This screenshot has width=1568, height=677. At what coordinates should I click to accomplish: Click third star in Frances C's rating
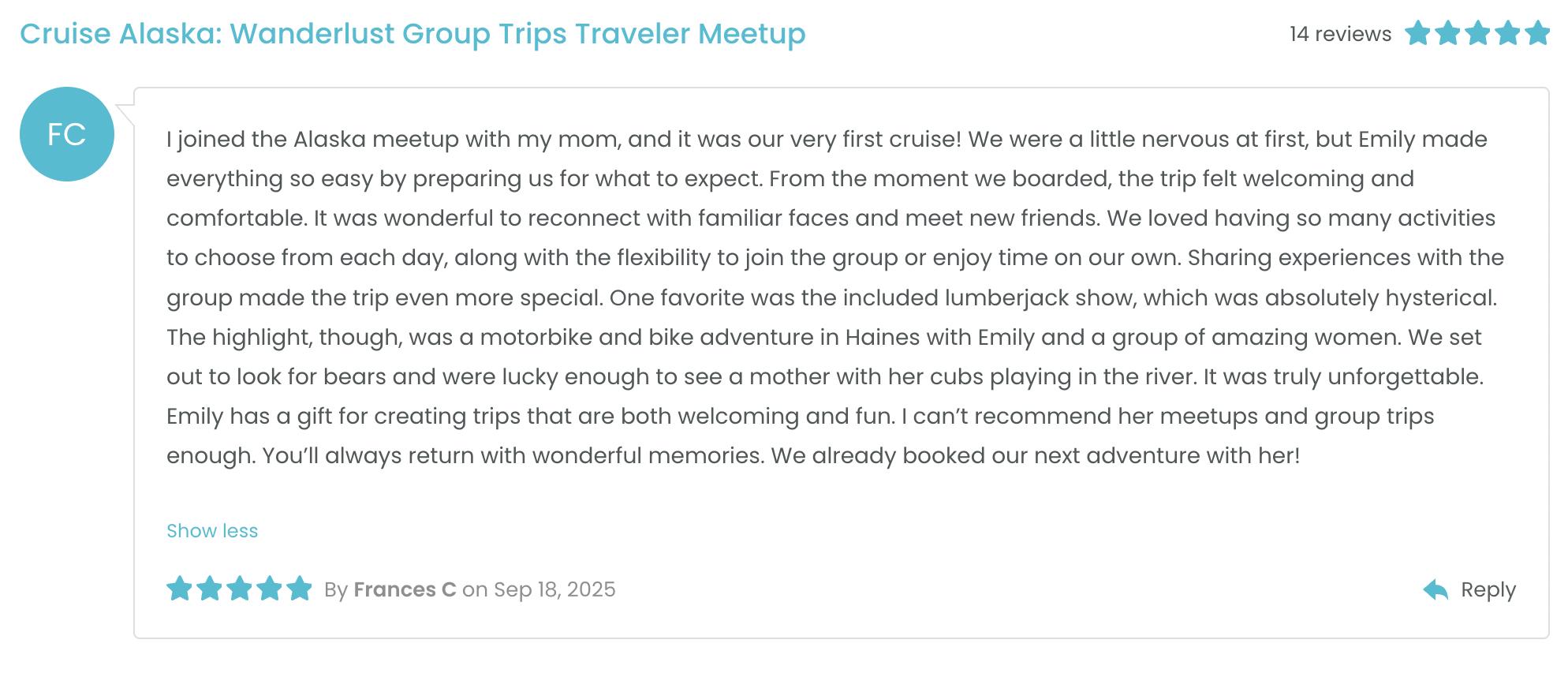coord(240,589)
